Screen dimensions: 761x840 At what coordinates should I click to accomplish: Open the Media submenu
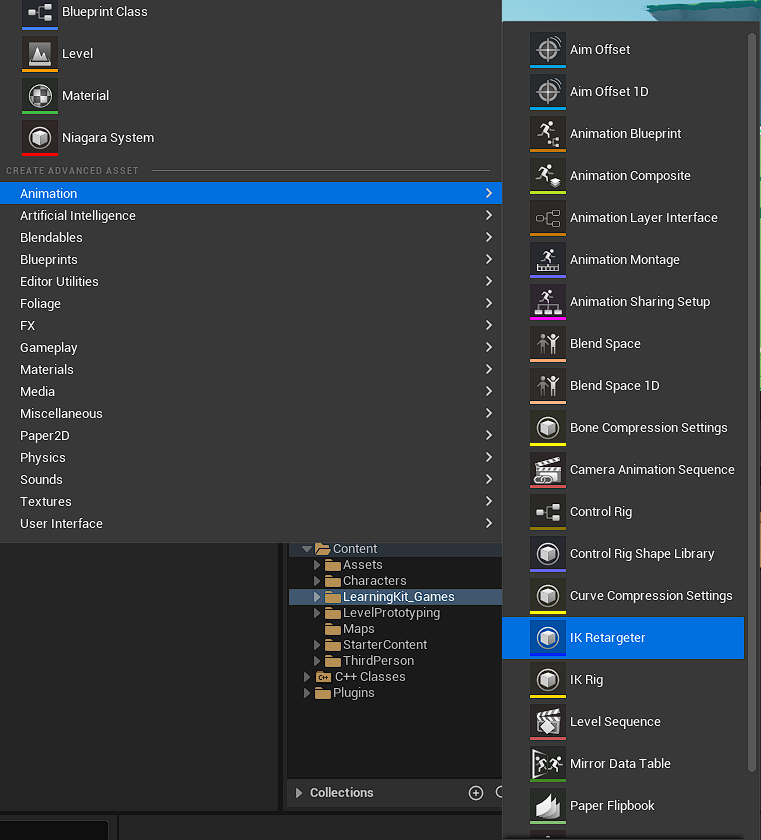(x=251, y=391)
